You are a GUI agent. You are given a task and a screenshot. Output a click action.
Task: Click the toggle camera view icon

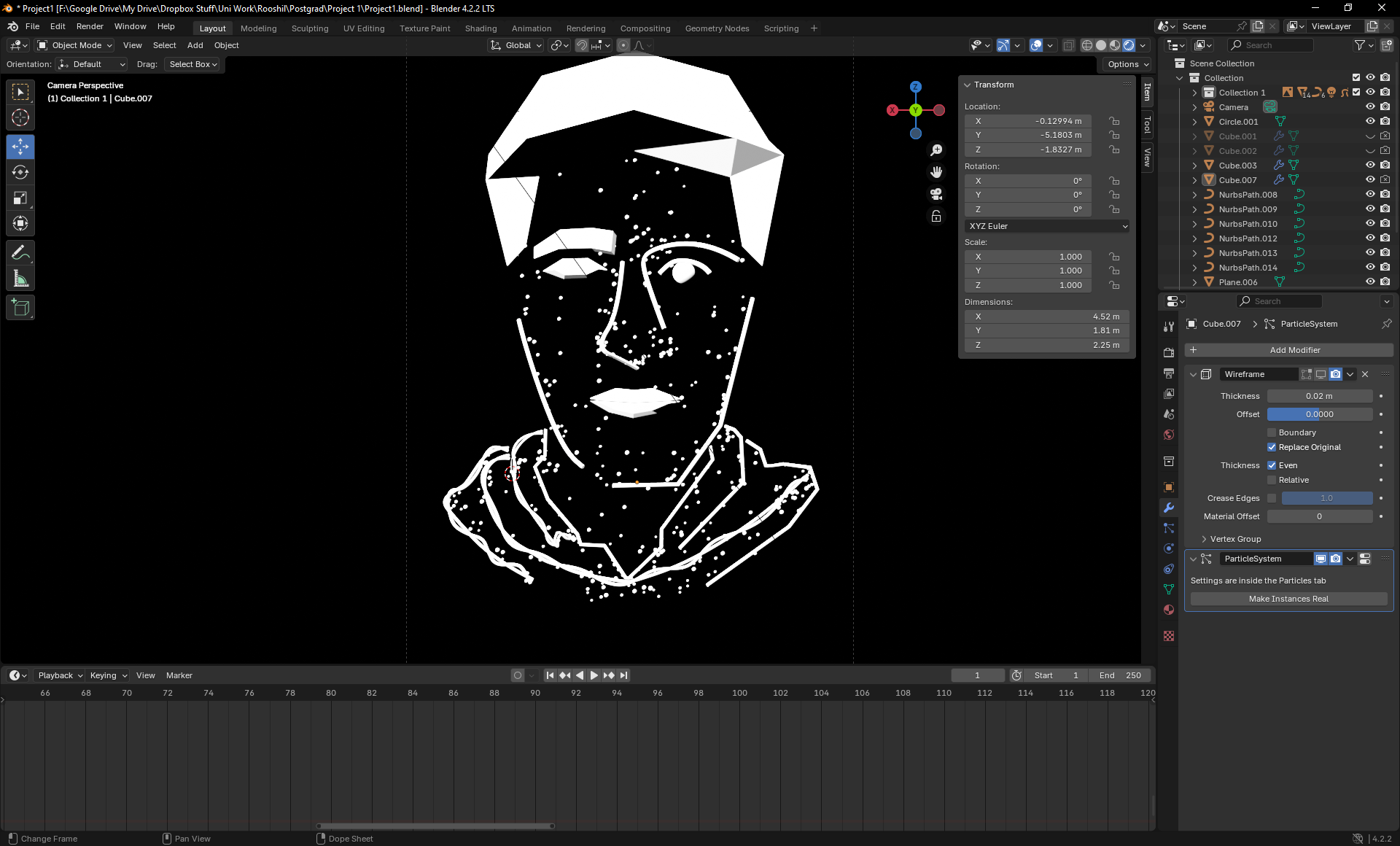pos(936,194)
